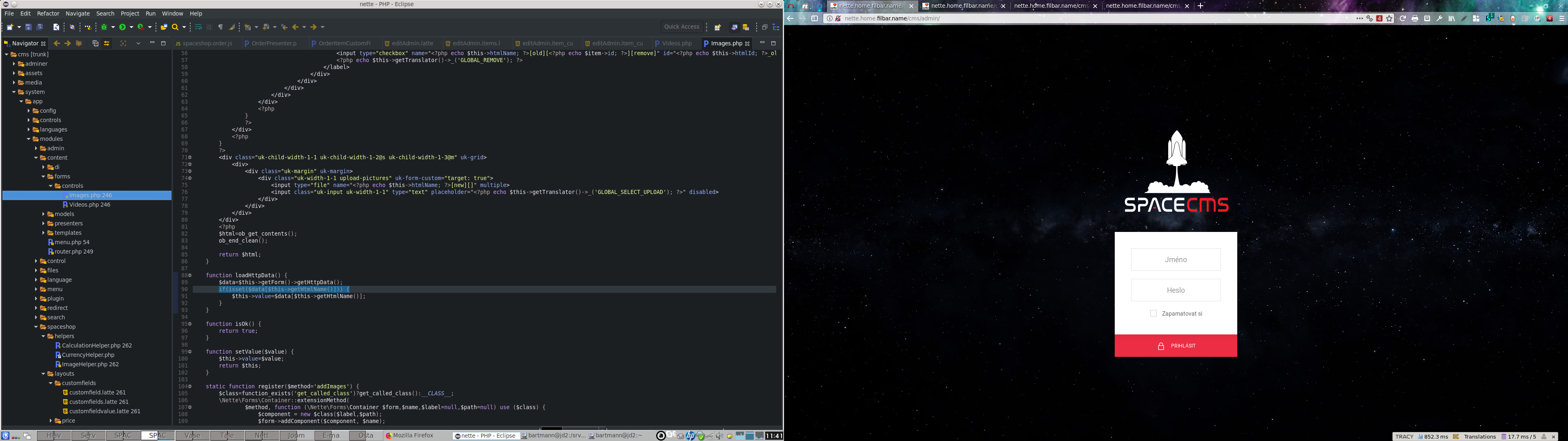Image resolution: width=1568 pixels, height=441 pixels.
Task: Expand the presenters folder
Action: coord(43,223)
